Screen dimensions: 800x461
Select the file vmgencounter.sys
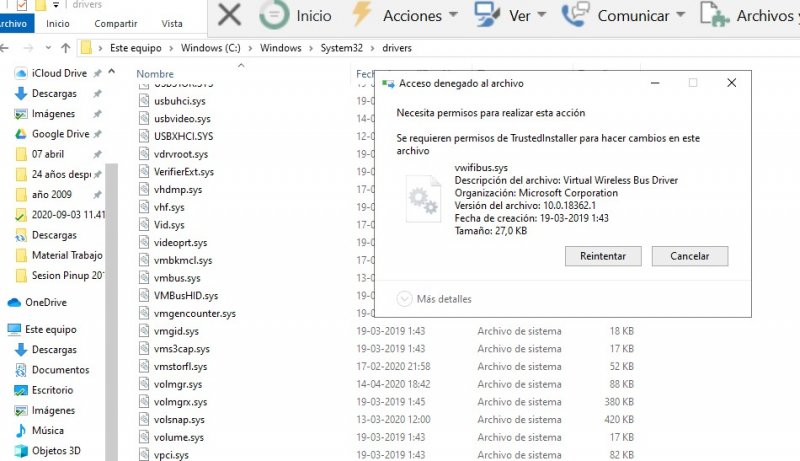[x=195, y=314]
